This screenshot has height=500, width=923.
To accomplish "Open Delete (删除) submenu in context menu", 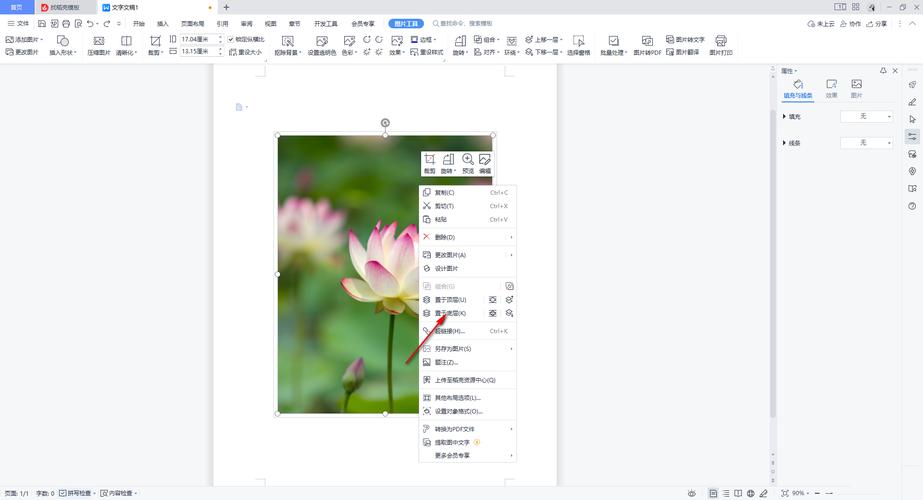I will click(467, 237).
